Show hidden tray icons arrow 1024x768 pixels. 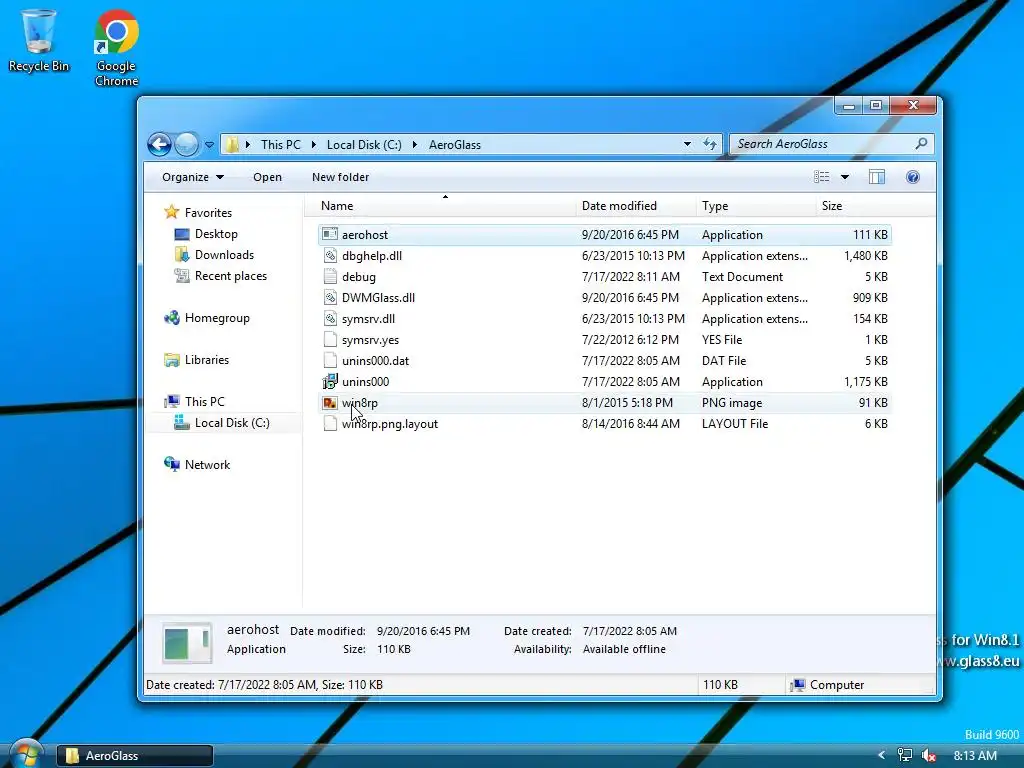coord(882,755)
